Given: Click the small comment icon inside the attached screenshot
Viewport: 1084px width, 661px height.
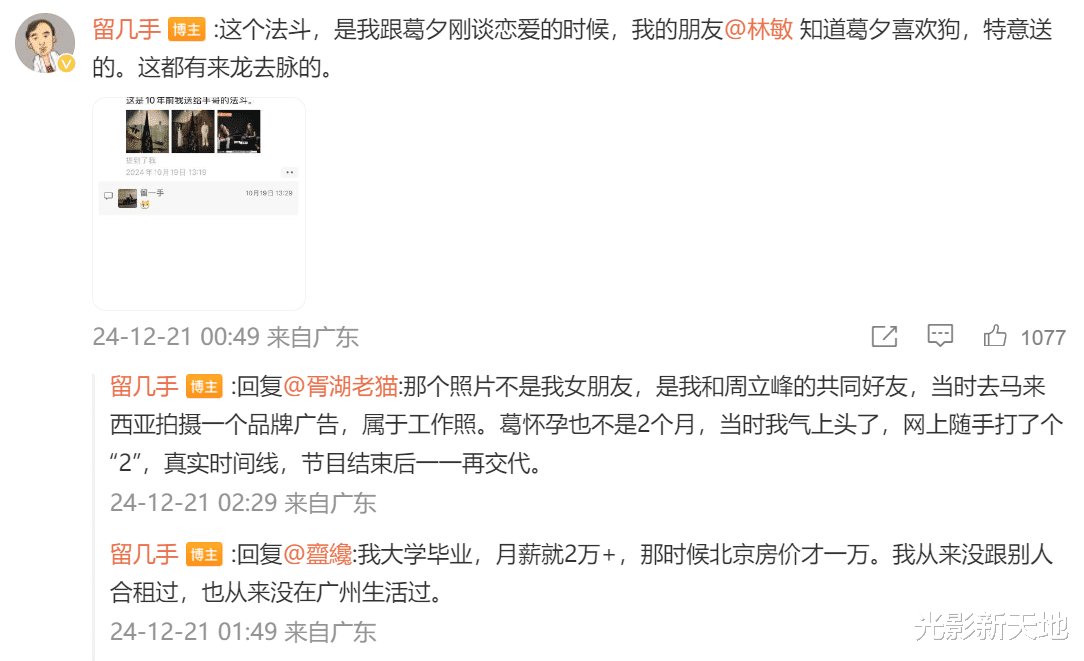Looking at the screenshot, I should click(x=109, y=196).
